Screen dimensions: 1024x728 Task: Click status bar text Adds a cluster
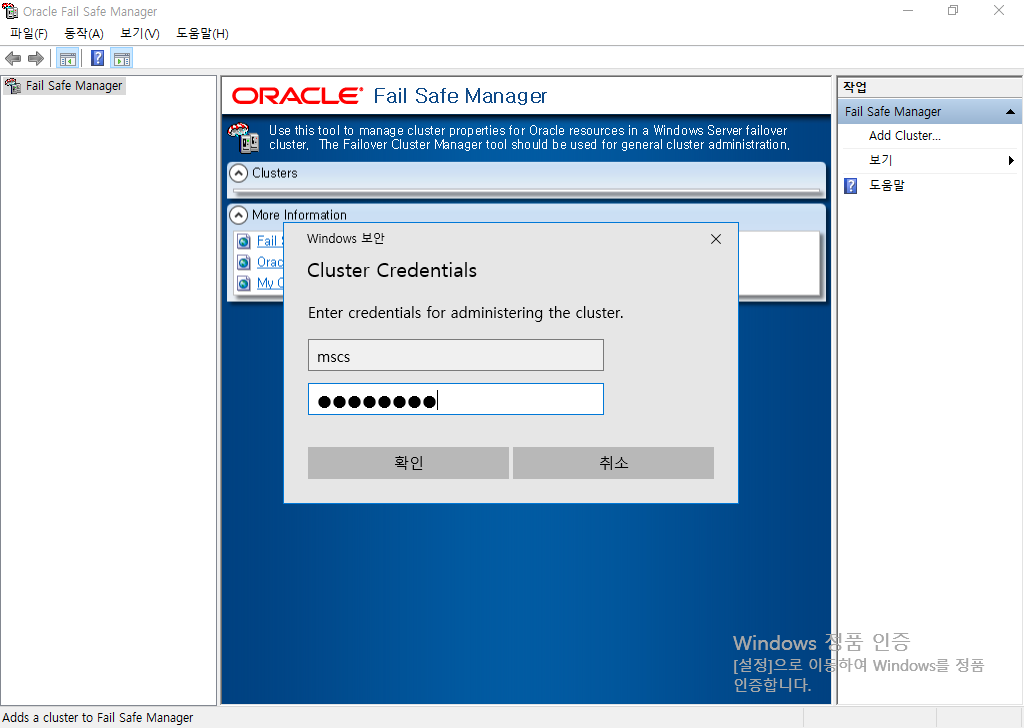click(x=98, y=718)
